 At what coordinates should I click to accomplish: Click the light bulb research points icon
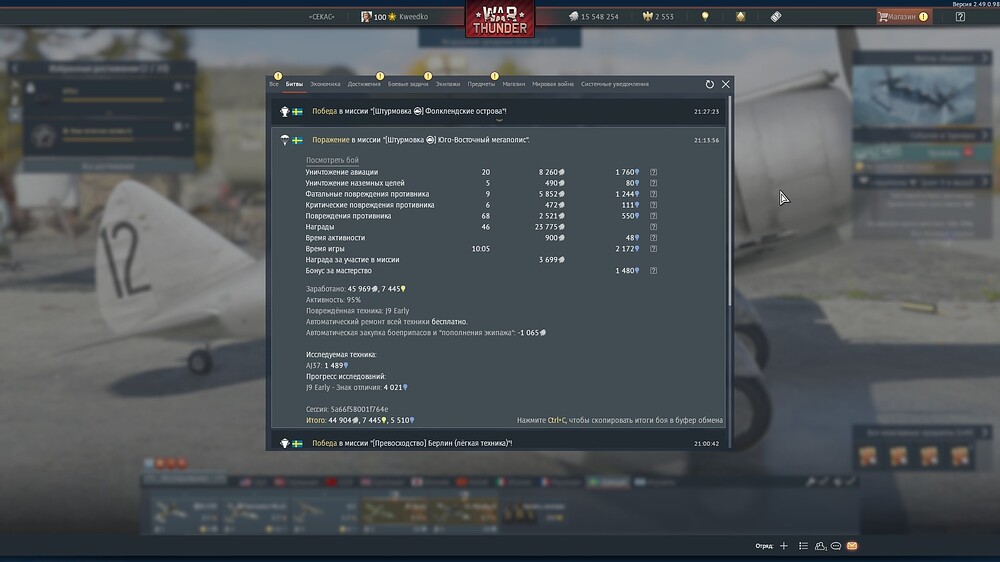pyautogui.click(x=705, y=17)
